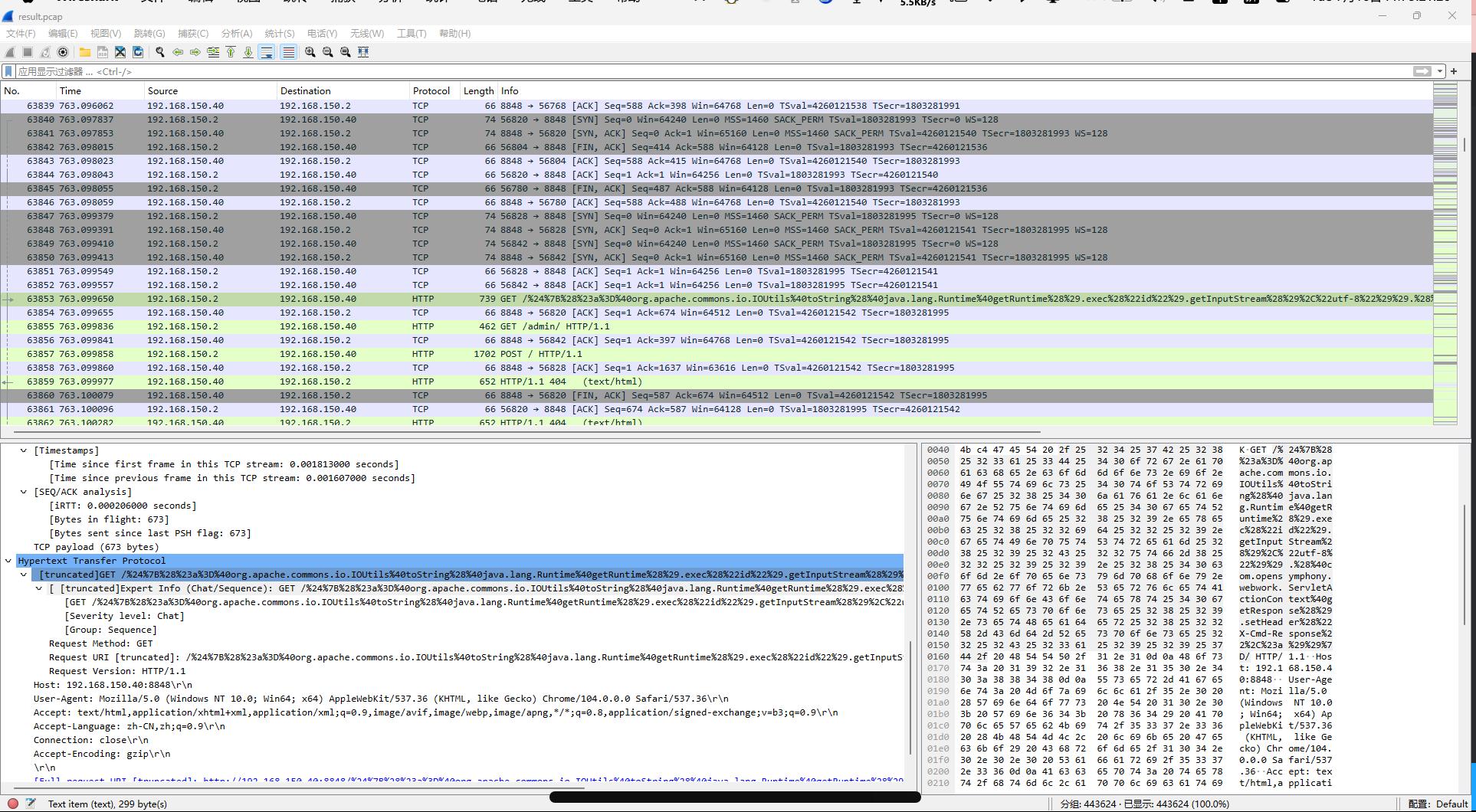Image resolution: width=1476 pixels, height=812 pixels.
Task: Open a capture file via folder icon
Action: coord(85,52)
